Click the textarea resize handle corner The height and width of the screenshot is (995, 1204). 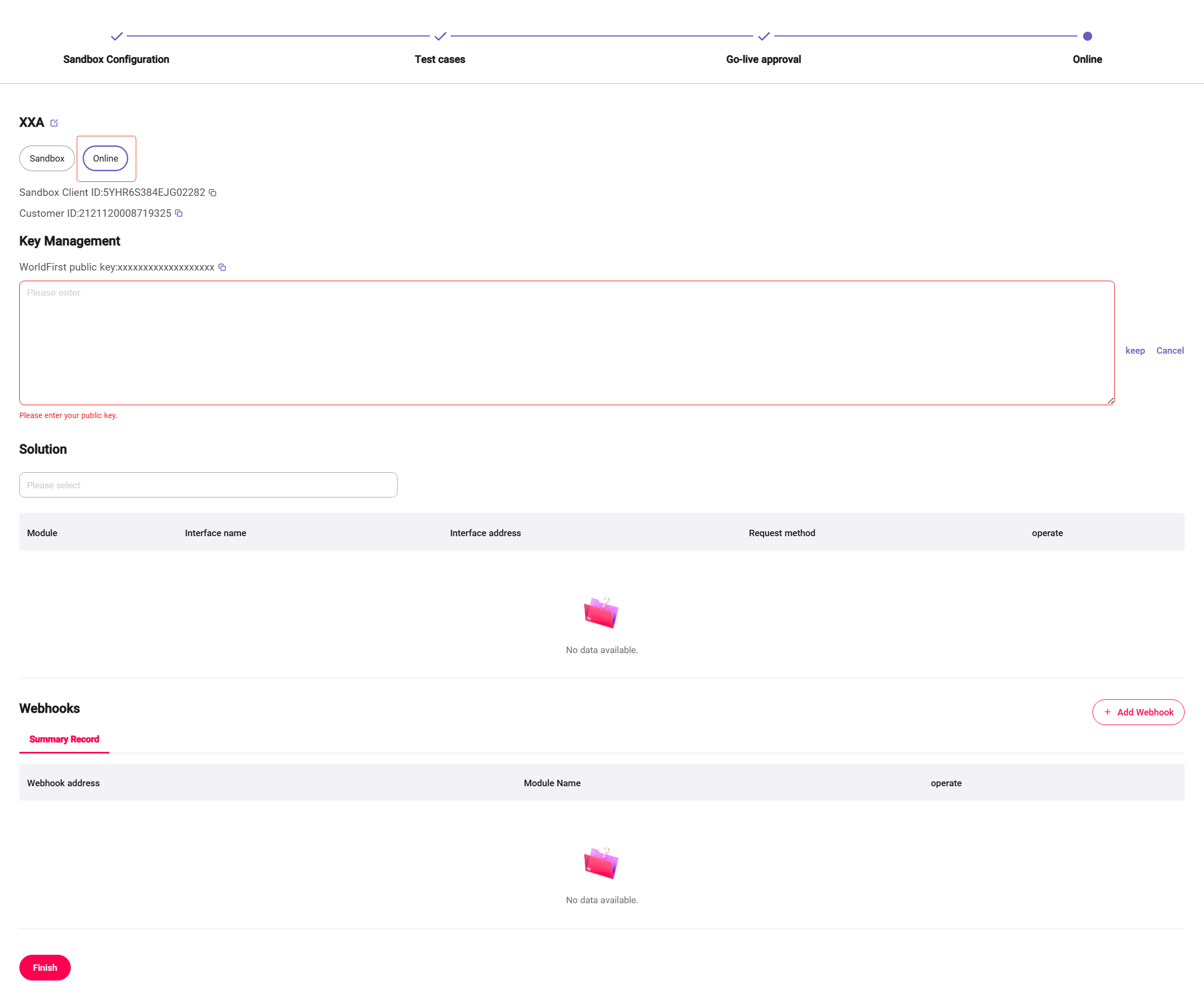click(1111, 401)
